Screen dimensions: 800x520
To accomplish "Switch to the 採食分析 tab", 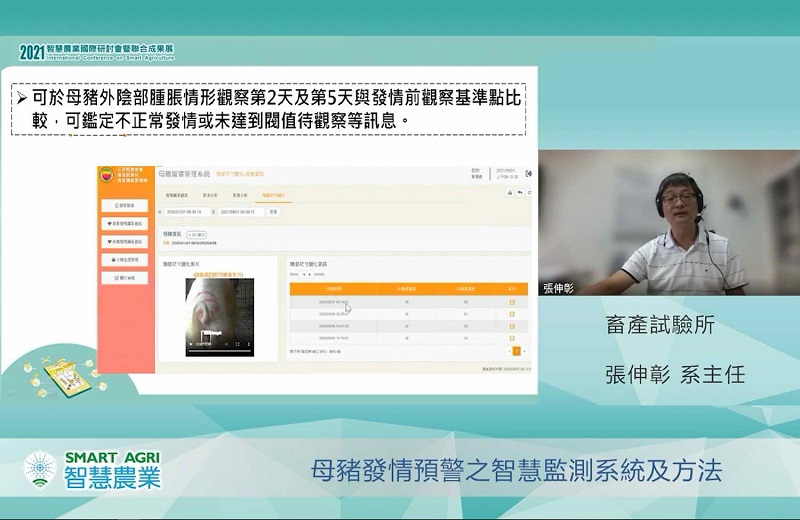I will [240, 195].
